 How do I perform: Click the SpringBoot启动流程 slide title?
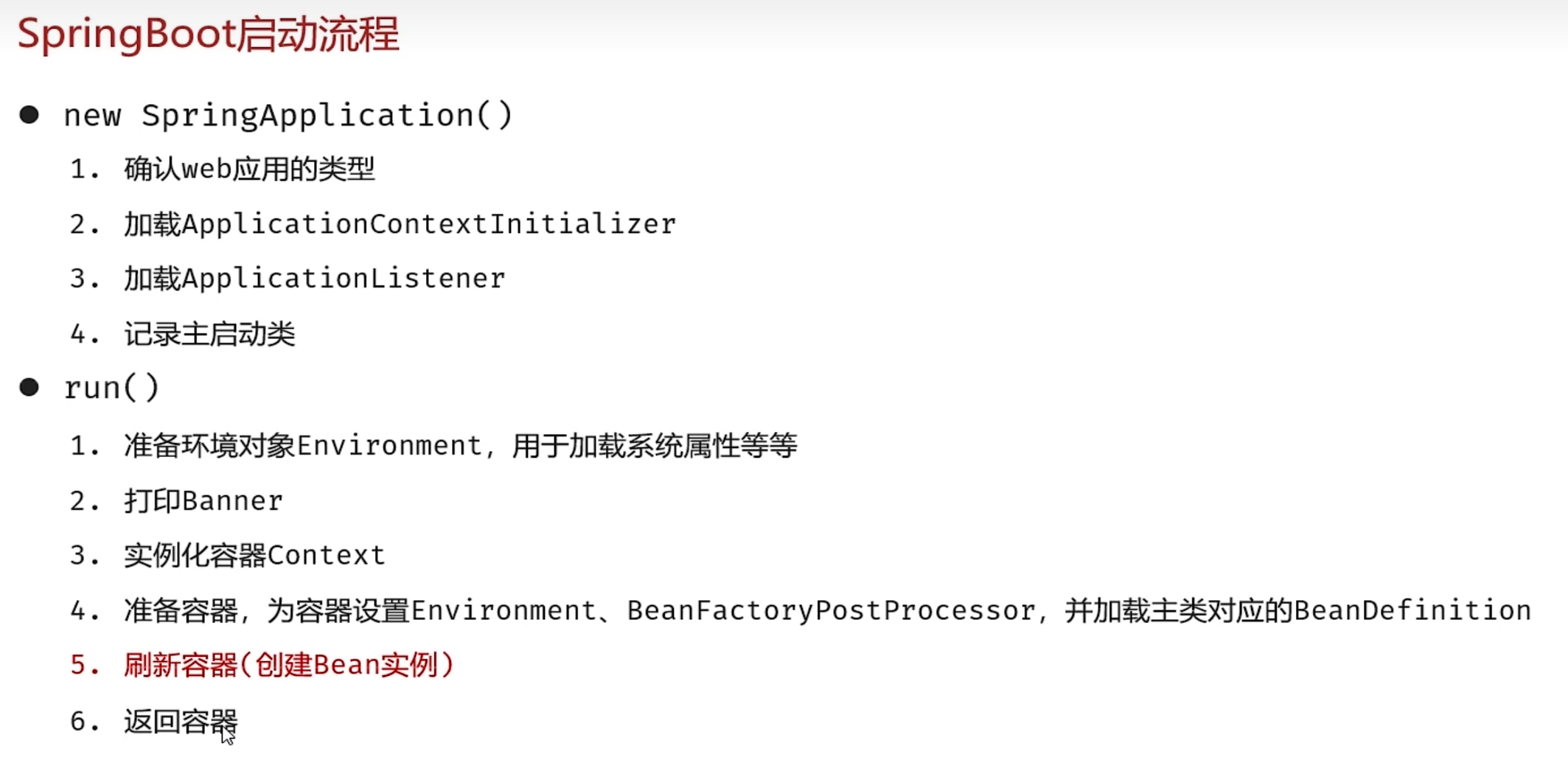(x=208, y=35)
